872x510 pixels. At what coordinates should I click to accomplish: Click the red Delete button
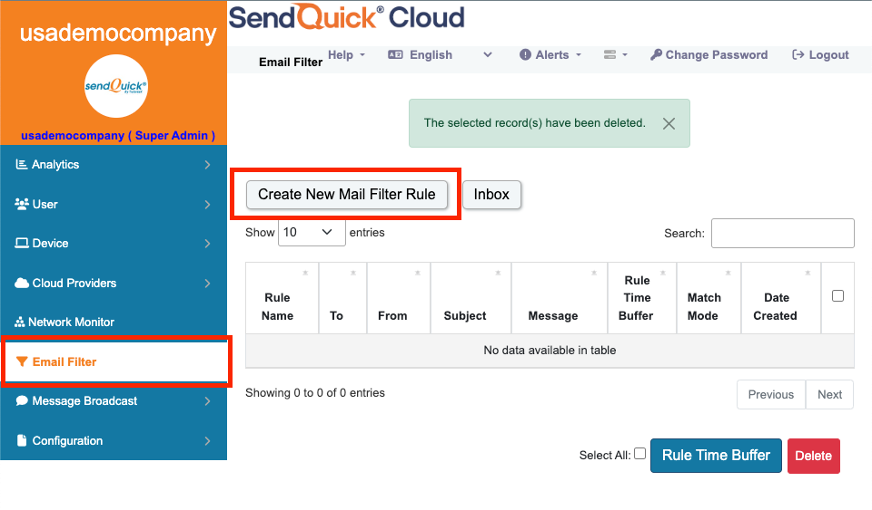coord(813,456)
